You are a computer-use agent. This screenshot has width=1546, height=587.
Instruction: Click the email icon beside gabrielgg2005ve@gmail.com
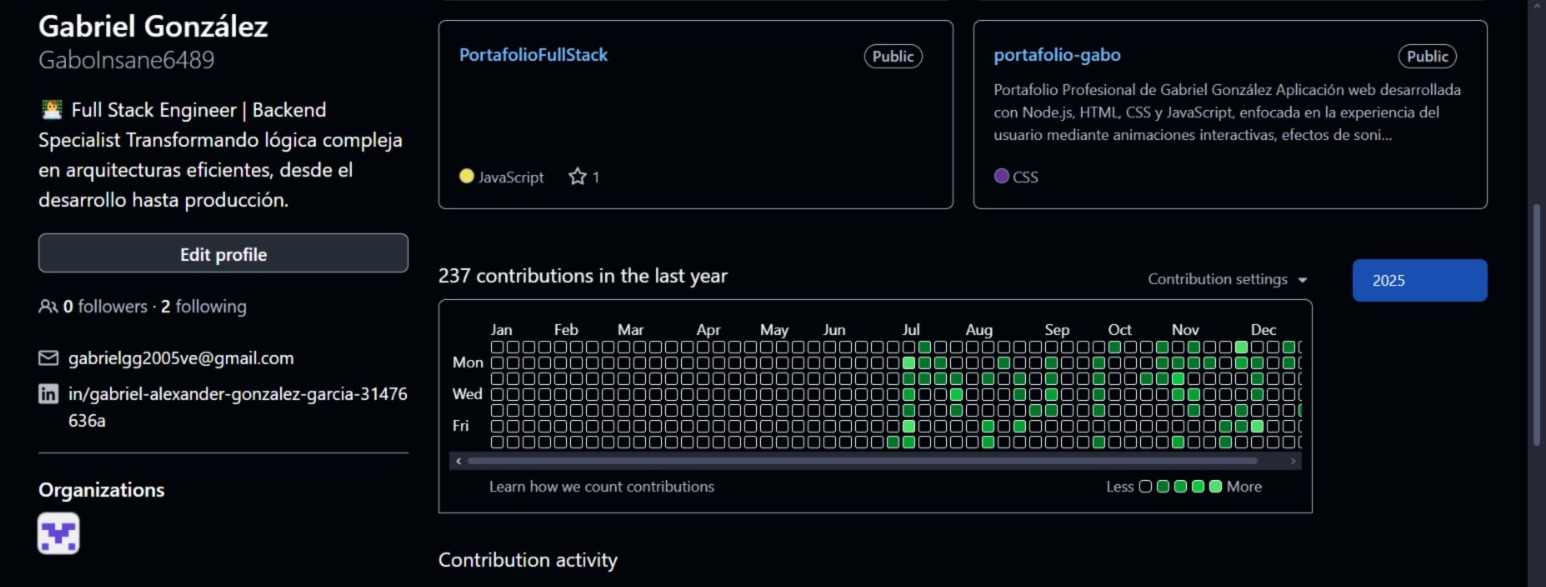[48, 357]
